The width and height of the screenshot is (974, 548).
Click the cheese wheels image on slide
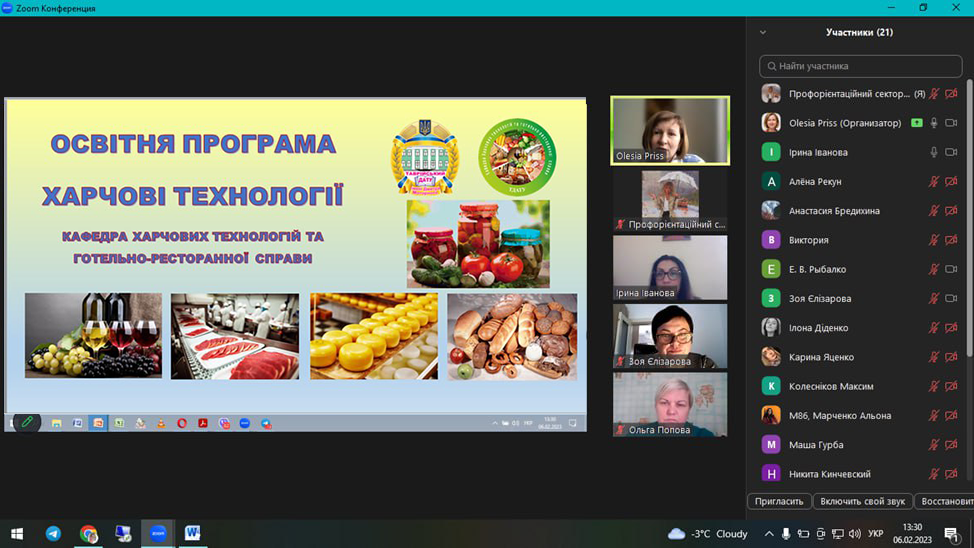pyautogui.click(x=374, y=336)
